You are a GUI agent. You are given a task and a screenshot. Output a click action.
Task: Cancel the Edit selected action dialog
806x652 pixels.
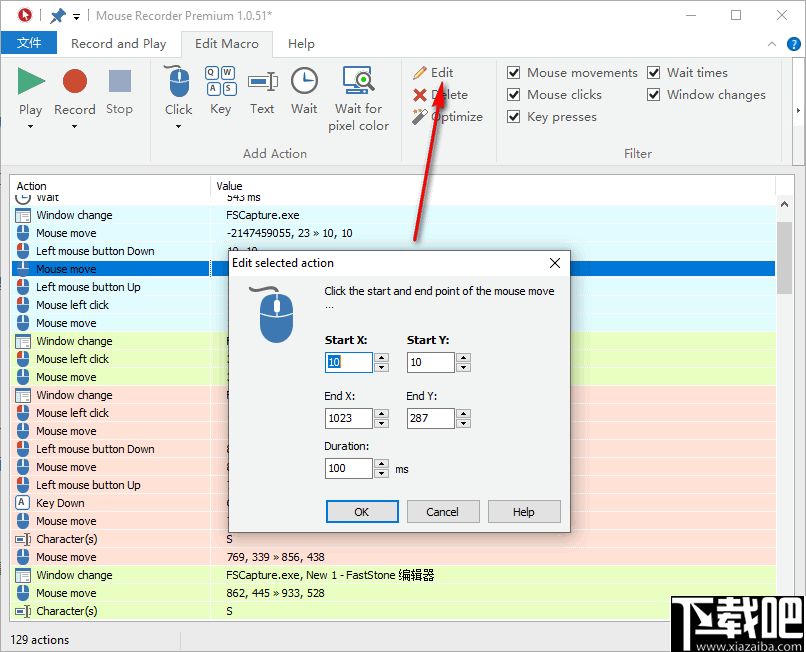[x=443, y=511]
